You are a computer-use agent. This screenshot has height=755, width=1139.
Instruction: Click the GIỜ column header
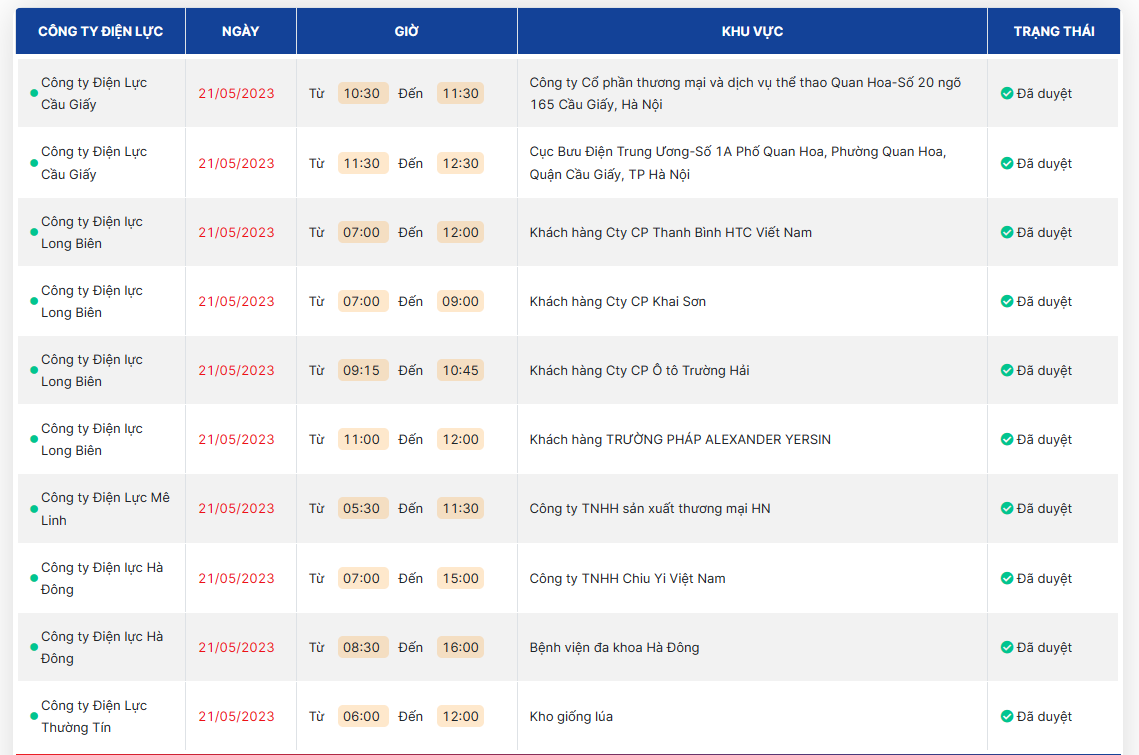[406, 31]
